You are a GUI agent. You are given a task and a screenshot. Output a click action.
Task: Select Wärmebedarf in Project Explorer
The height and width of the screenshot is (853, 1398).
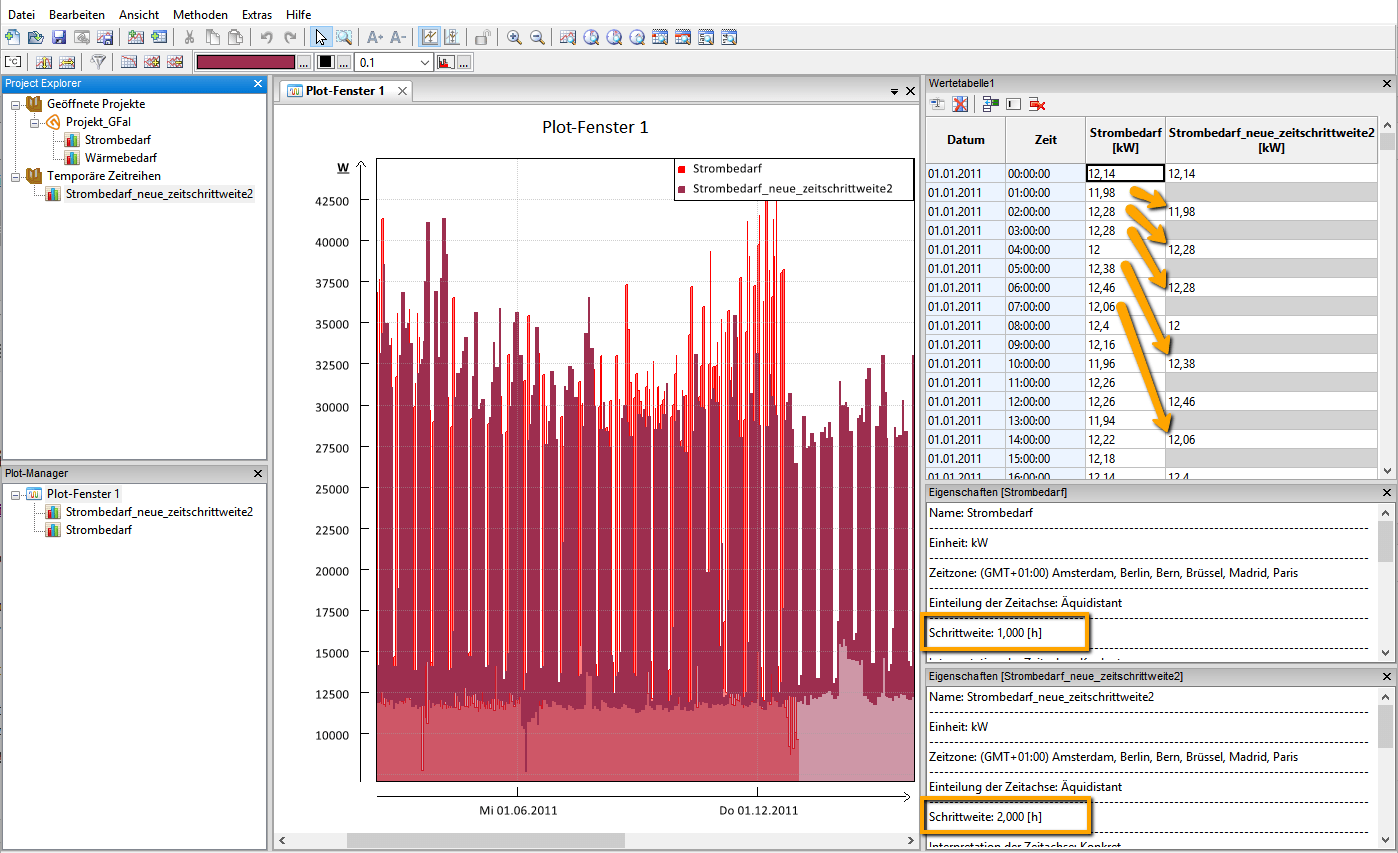tap(120, 158)
